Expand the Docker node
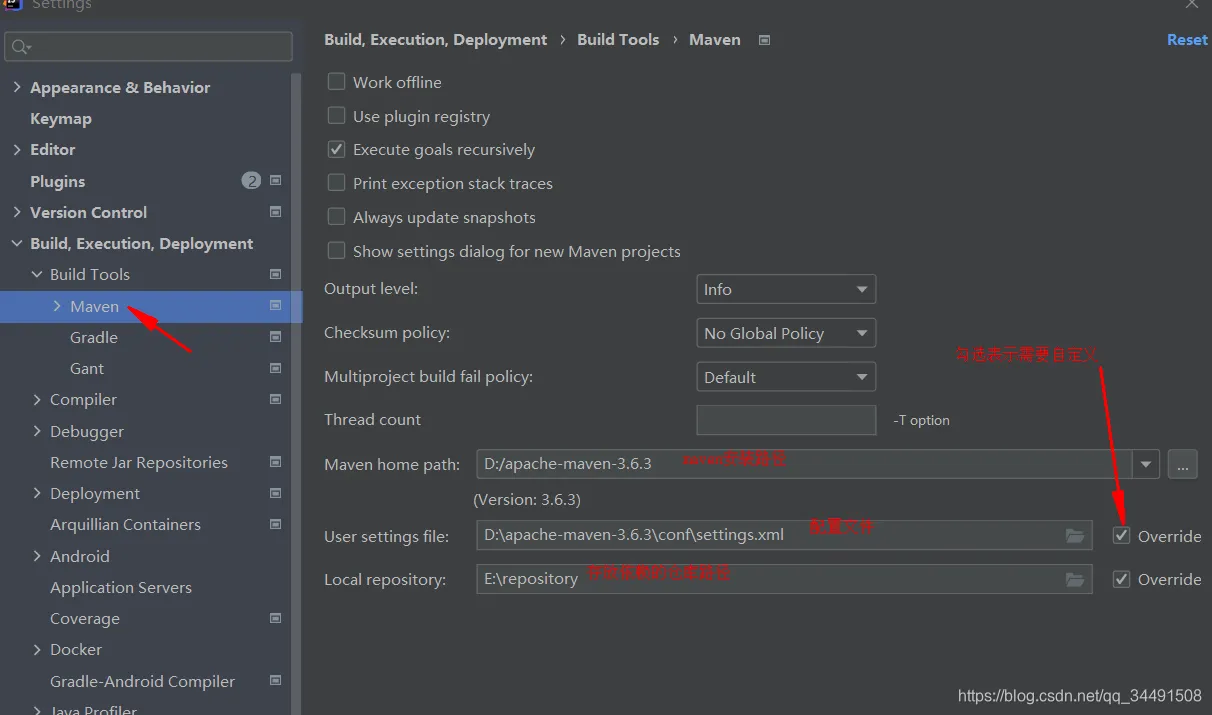This screenshot has width=1212, height=715. coord(37,649)
